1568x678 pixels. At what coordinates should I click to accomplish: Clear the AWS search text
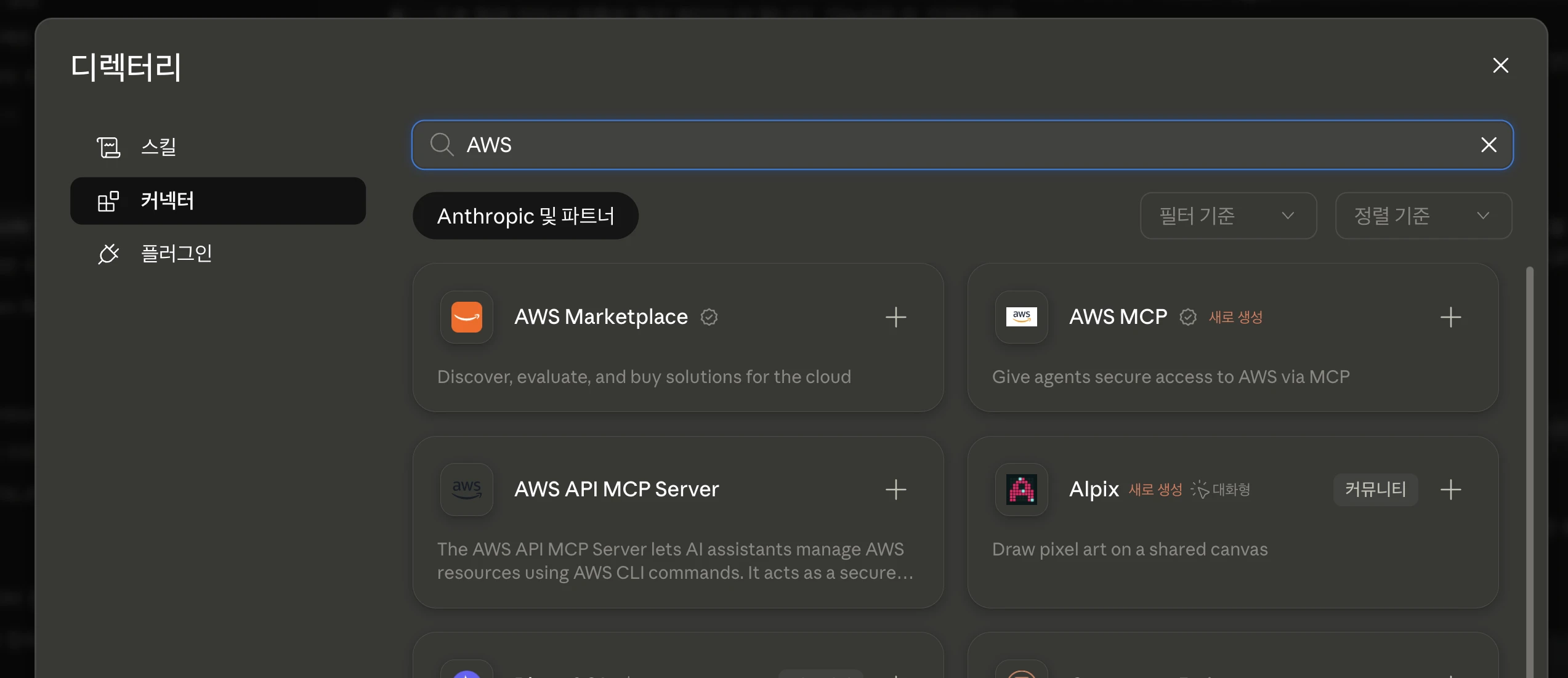click(1489, 145)
